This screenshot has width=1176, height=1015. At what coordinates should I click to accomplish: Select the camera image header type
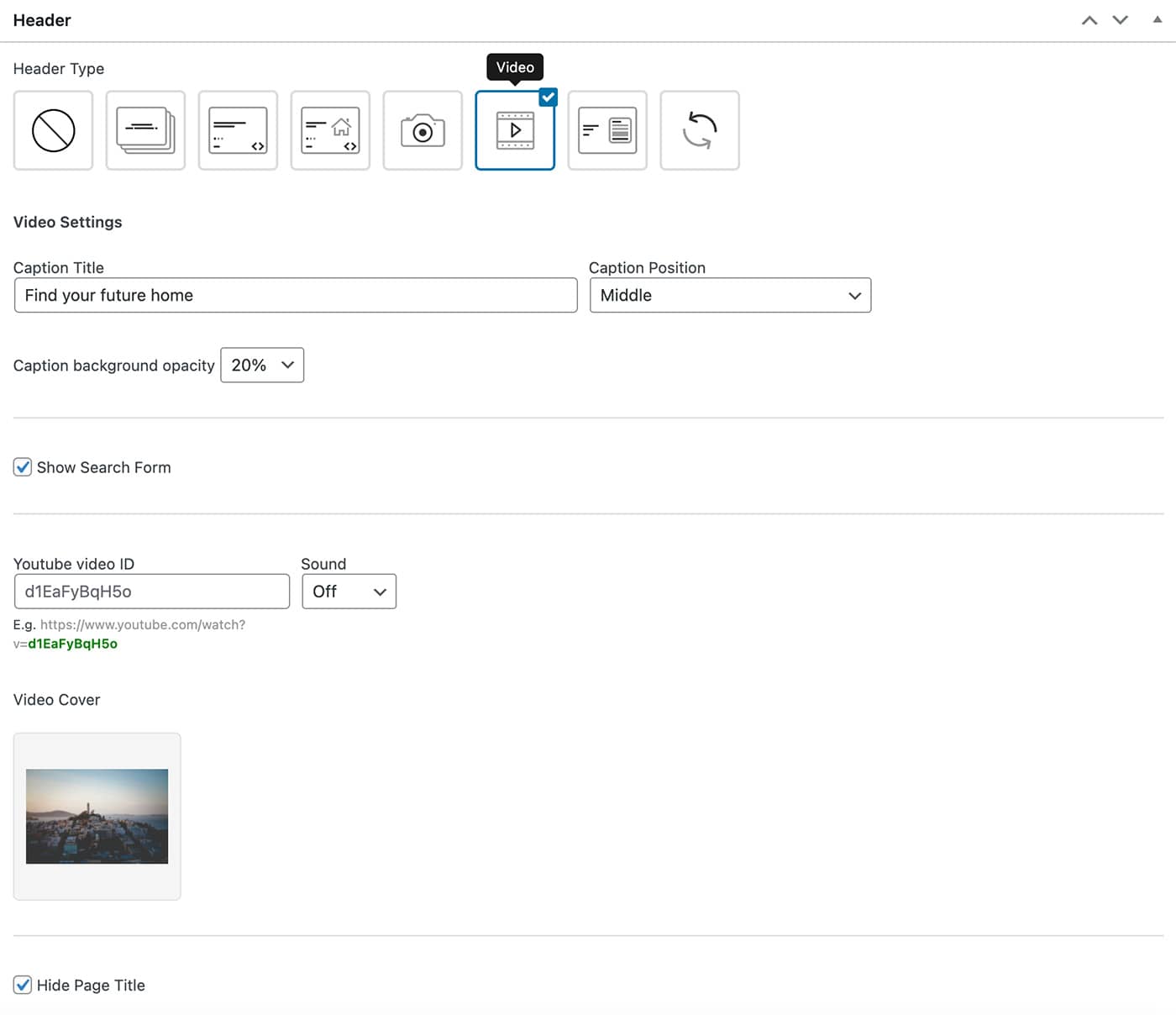point(423,131)
